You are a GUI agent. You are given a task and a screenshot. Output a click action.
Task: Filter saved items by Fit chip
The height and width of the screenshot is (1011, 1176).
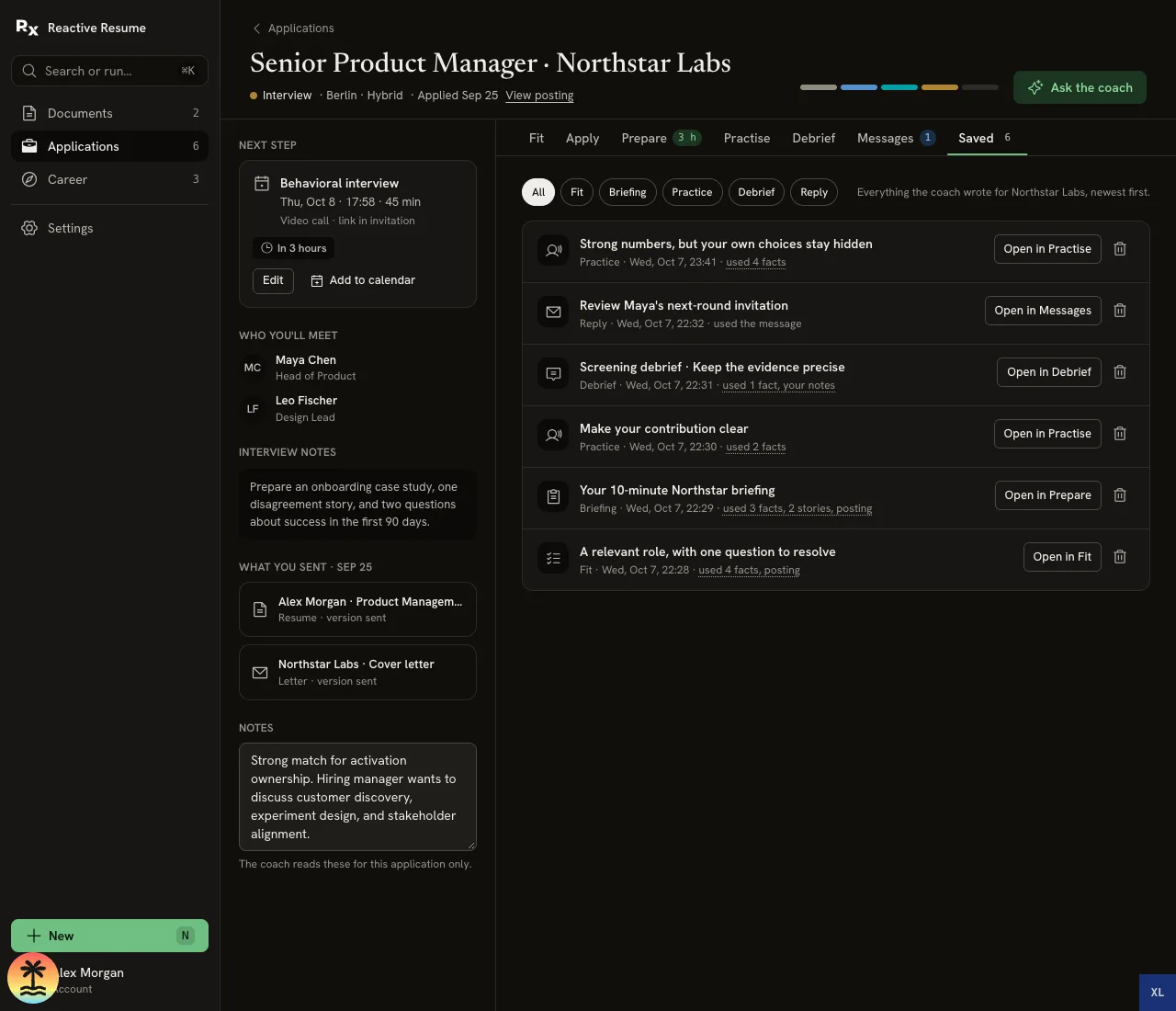[x=577, y=192]
